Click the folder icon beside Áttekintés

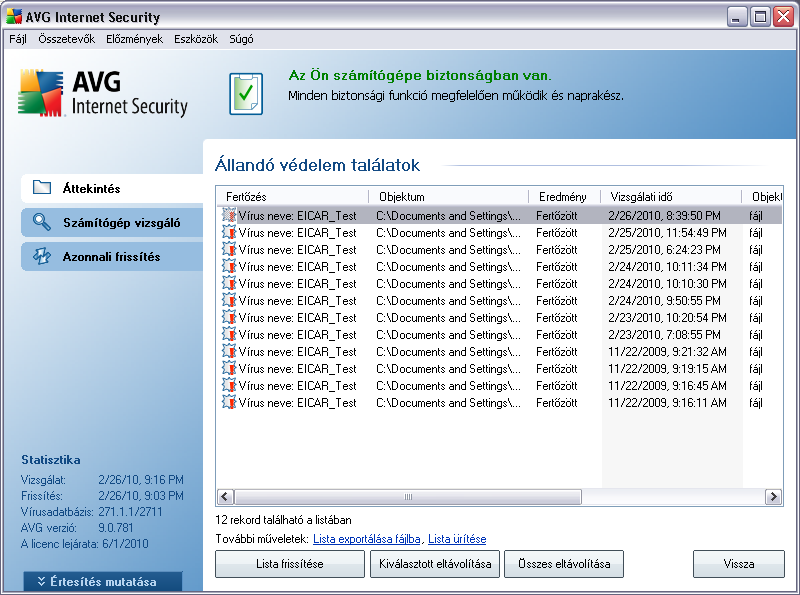click(42, 188)
